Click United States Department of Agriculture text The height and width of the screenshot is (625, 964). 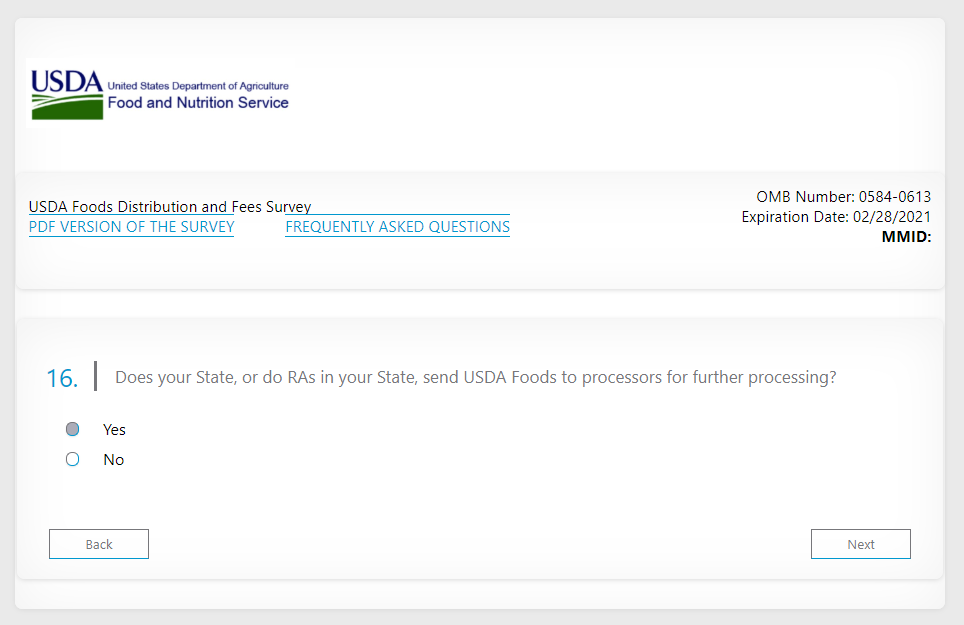point(198,86)
